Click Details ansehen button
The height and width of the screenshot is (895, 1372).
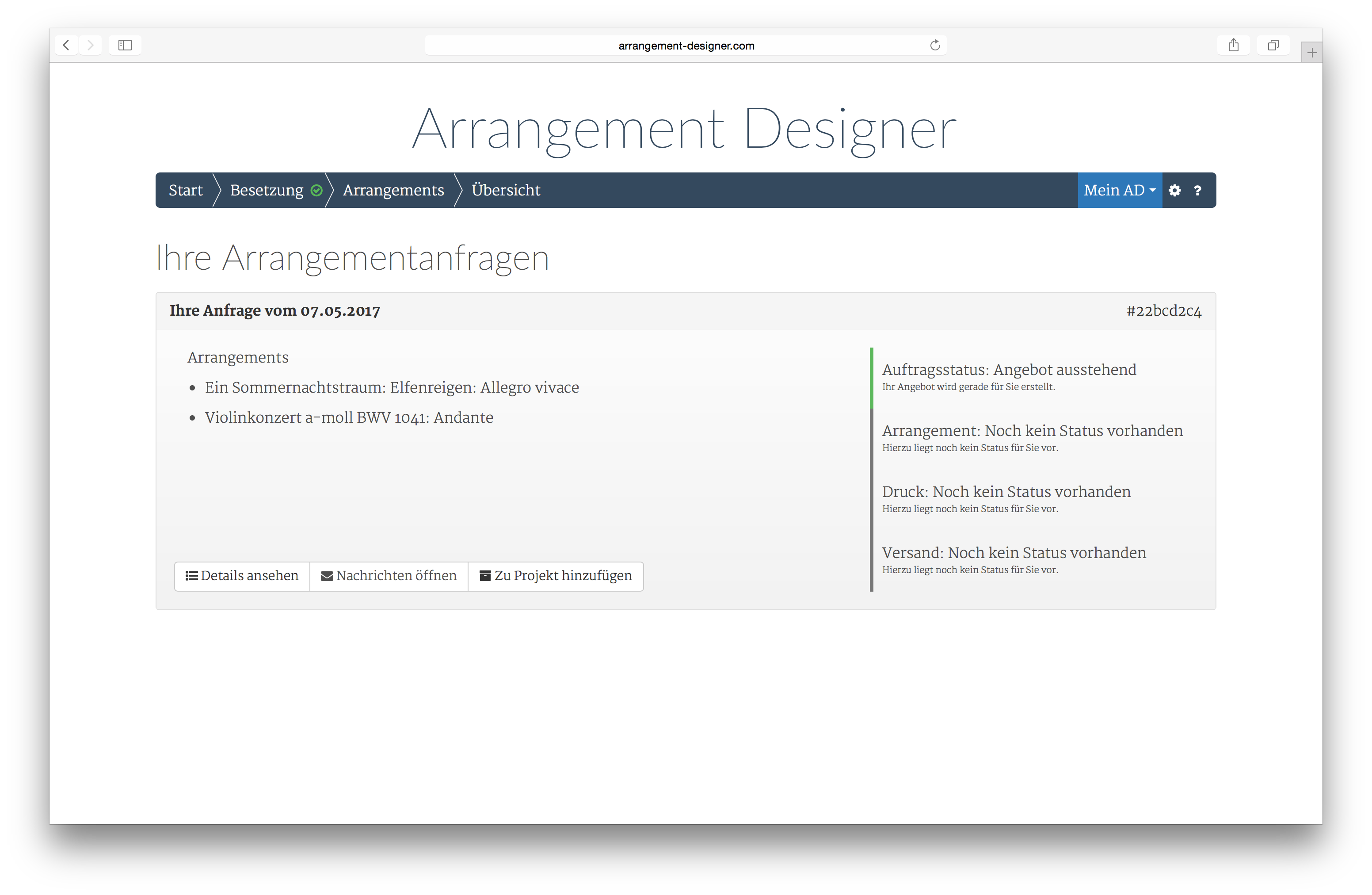242,576
